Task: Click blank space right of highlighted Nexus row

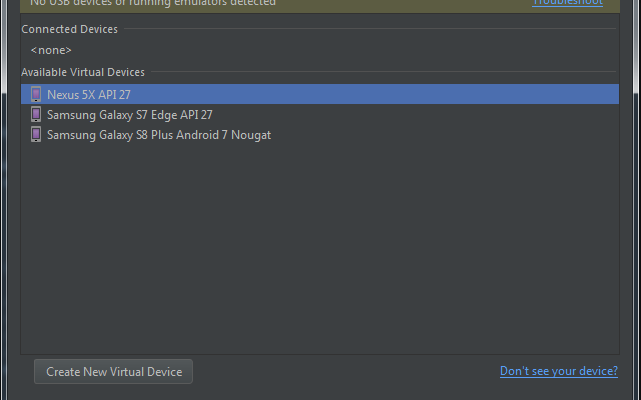Action: tap(400, 94)
